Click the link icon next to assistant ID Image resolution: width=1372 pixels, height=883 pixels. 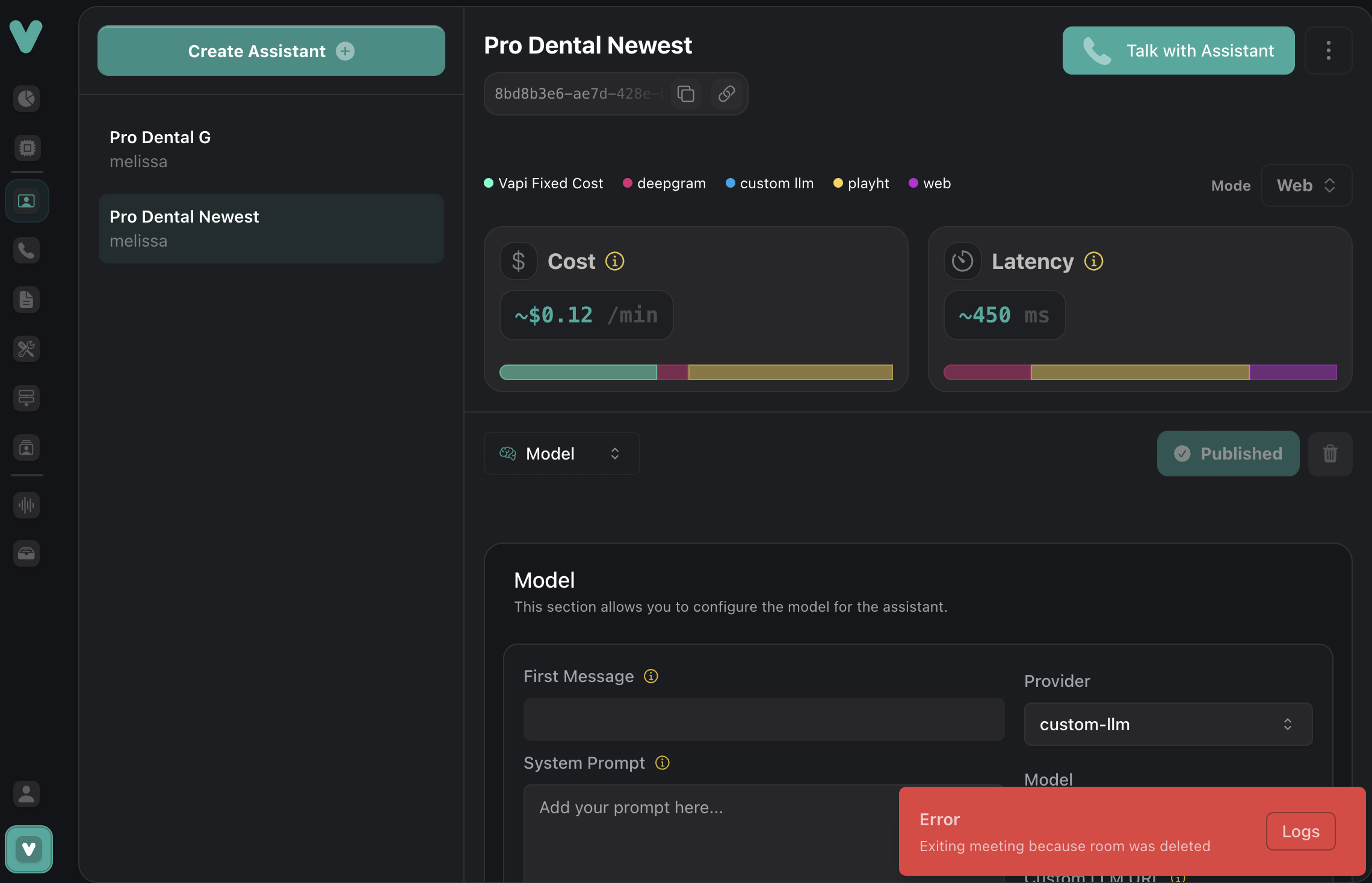point(726,94)
